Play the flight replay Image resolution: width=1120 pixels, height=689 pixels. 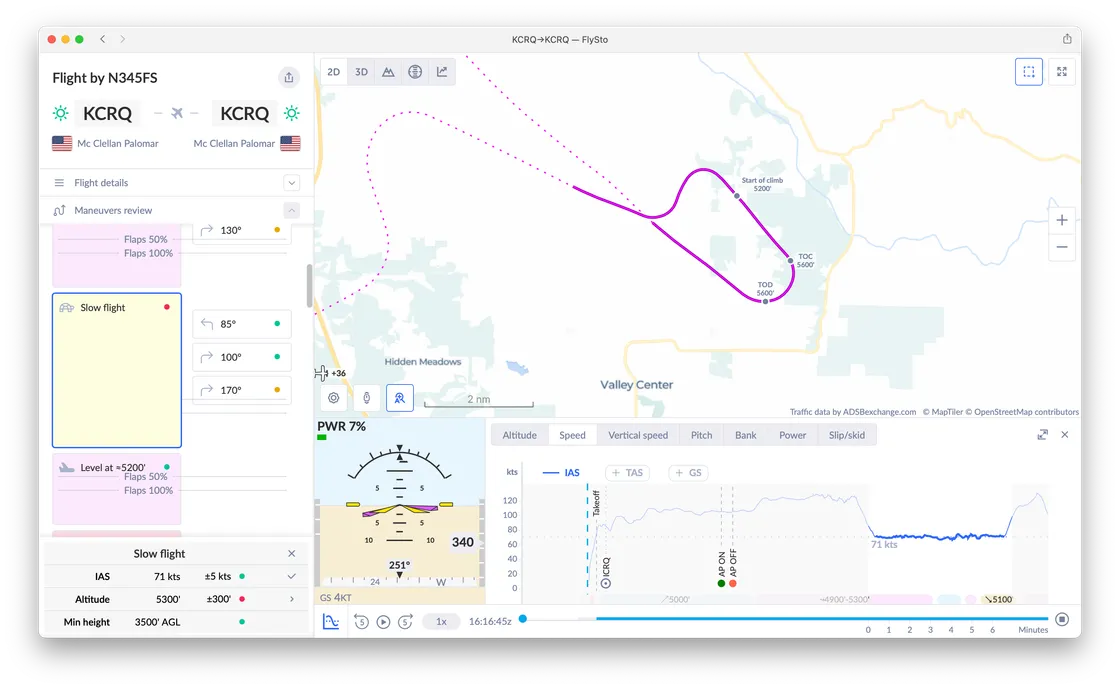coord(384,622)
